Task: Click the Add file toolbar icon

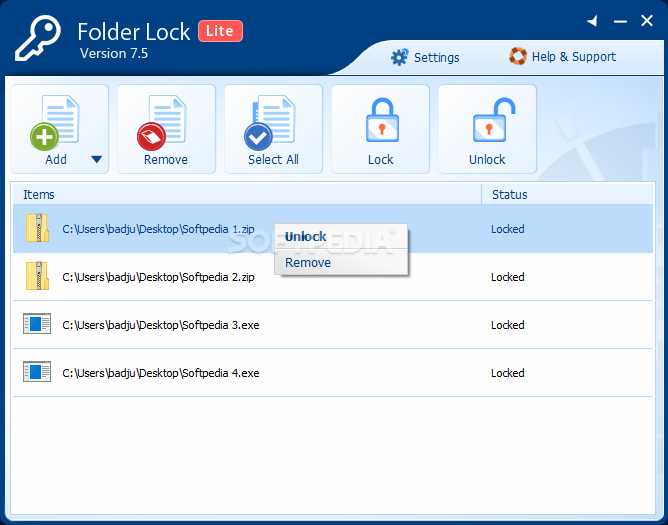Action: point(55,123)
